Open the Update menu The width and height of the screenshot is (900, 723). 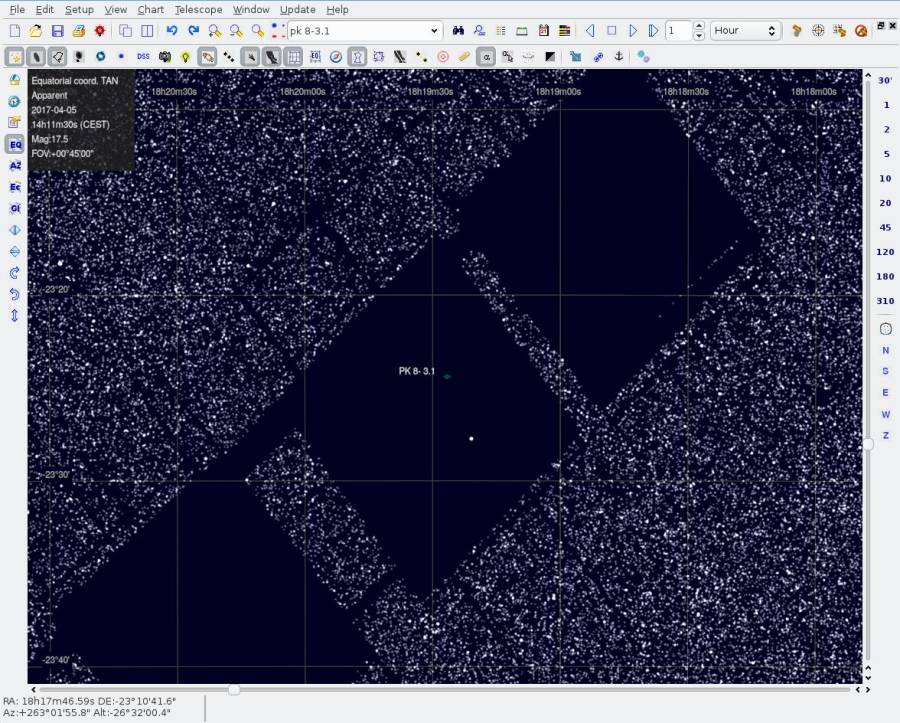[297, 10]
